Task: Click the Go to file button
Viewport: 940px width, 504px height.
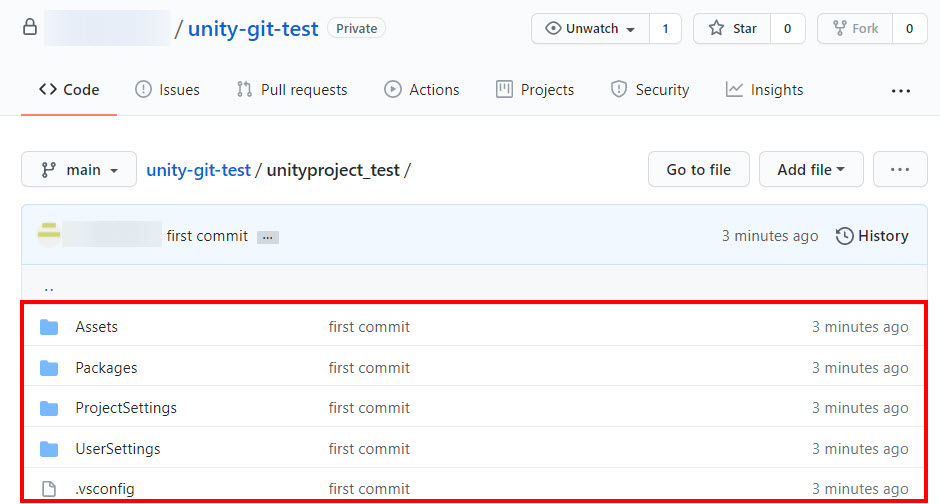Action: [x=698, y=170]
